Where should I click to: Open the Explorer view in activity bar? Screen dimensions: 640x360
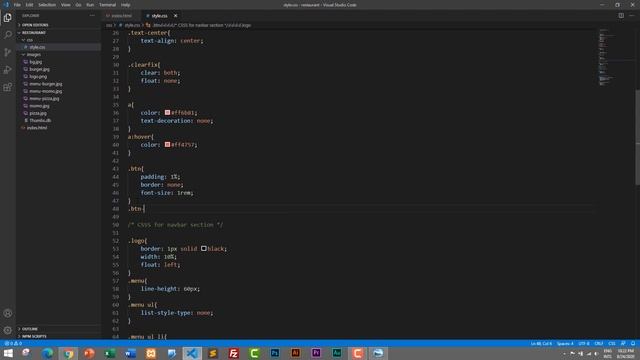[8, 18]
